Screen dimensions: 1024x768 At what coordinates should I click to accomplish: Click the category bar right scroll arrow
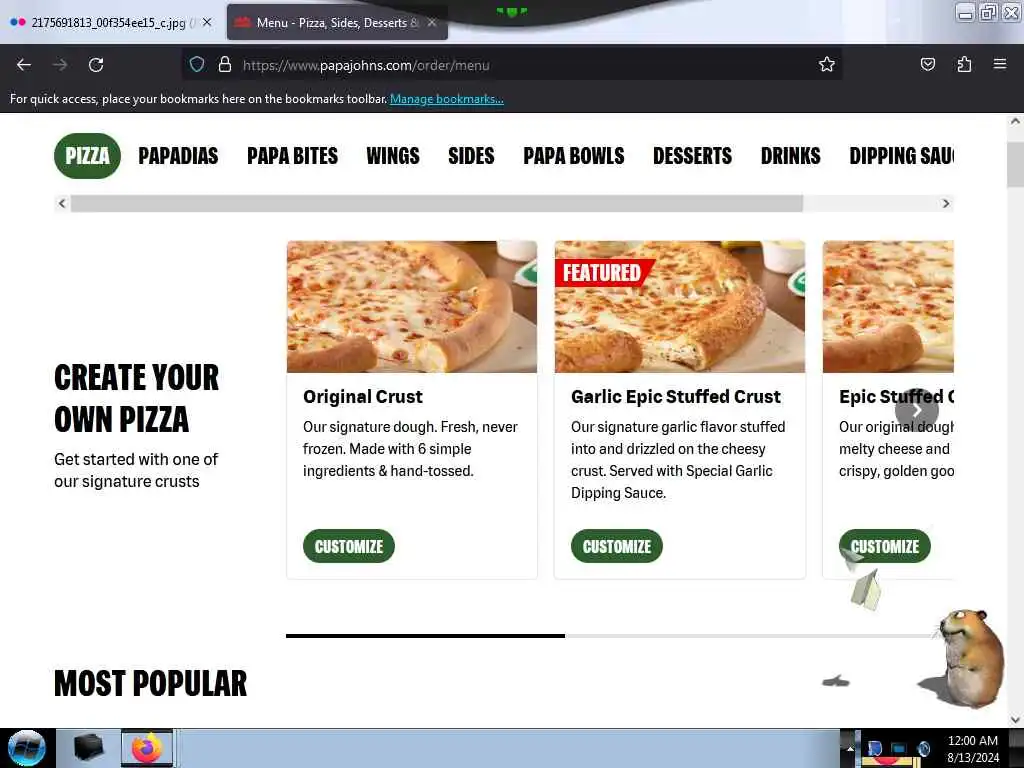click(946, 203)
